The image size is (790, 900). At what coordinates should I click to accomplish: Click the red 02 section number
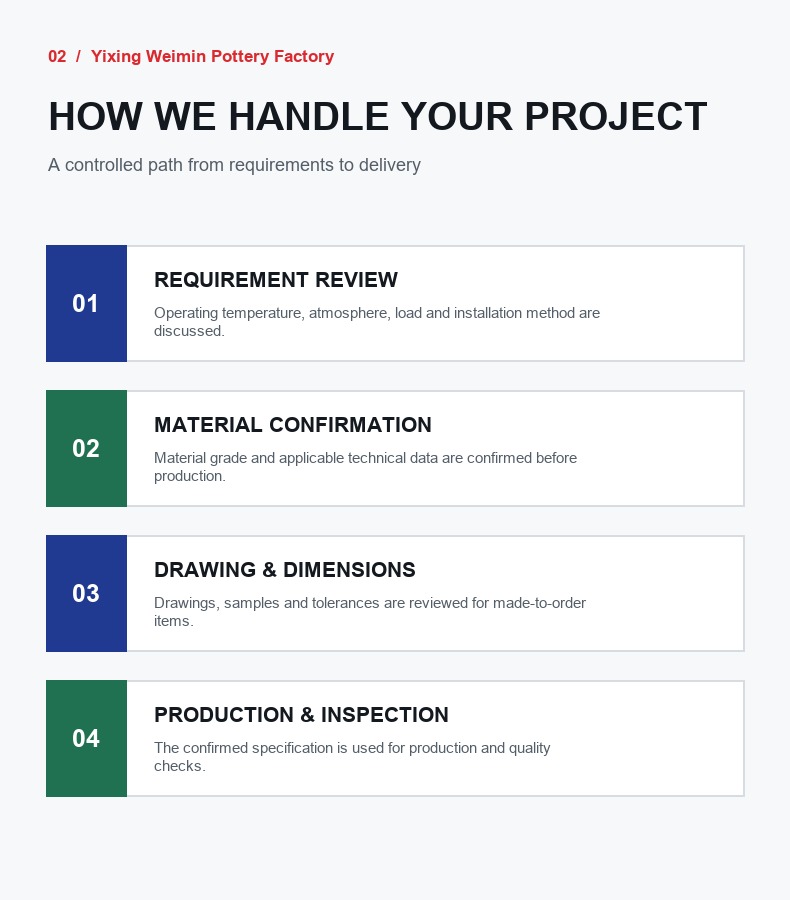[x=57, y=56]
